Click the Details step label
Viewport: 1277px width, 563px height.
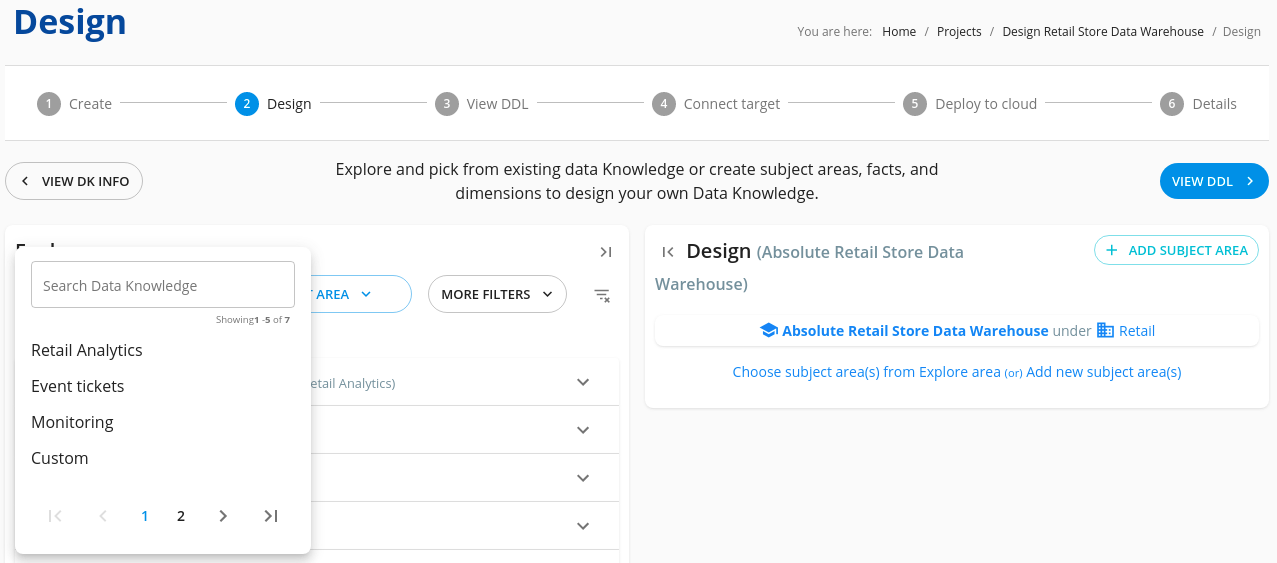[1215, 104]
